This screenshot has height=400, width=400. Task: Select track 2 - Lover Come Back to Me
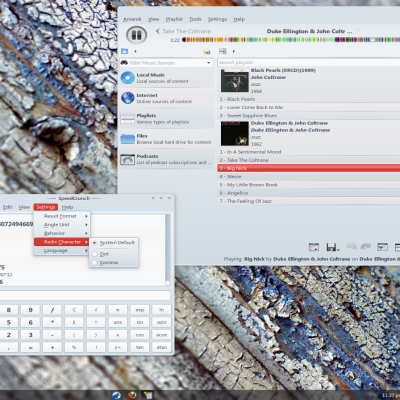[x=309, y=107]
